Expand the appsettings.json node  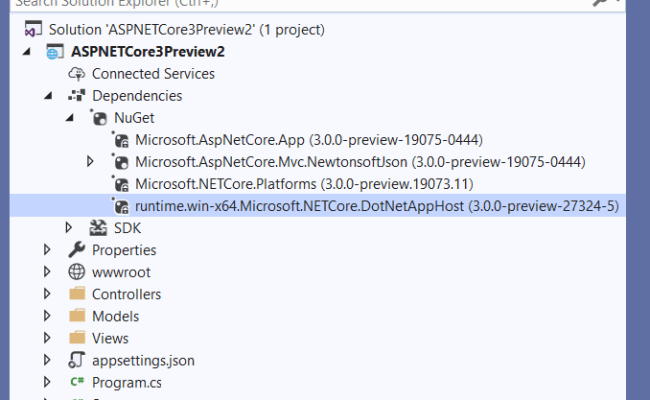tap(47, 360)
